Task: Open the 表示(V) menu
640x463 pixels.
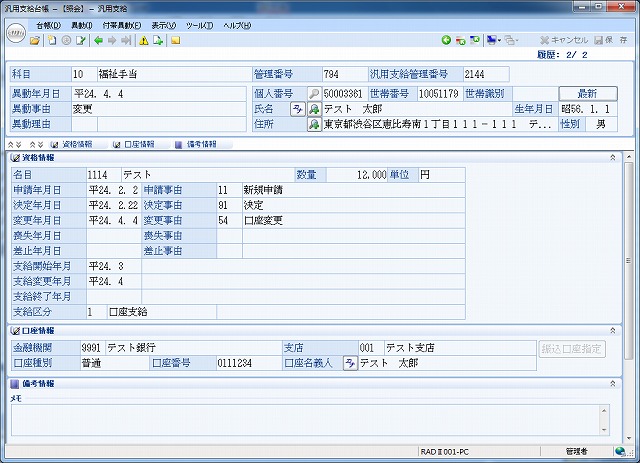Action: 163,23
